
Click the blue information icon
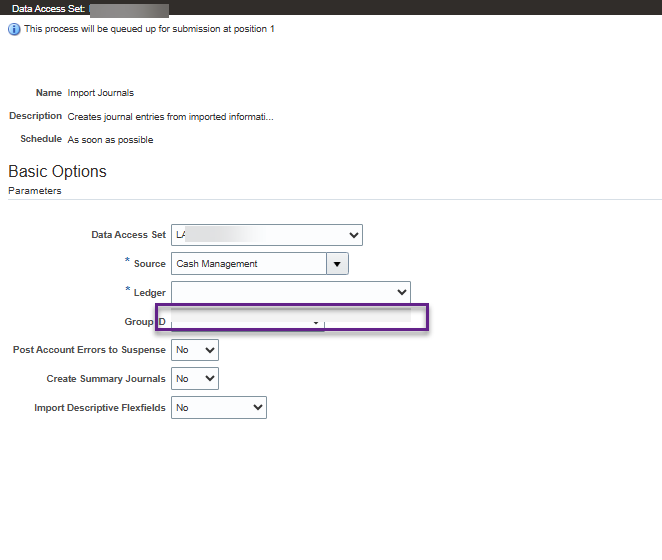click(14, 29)
